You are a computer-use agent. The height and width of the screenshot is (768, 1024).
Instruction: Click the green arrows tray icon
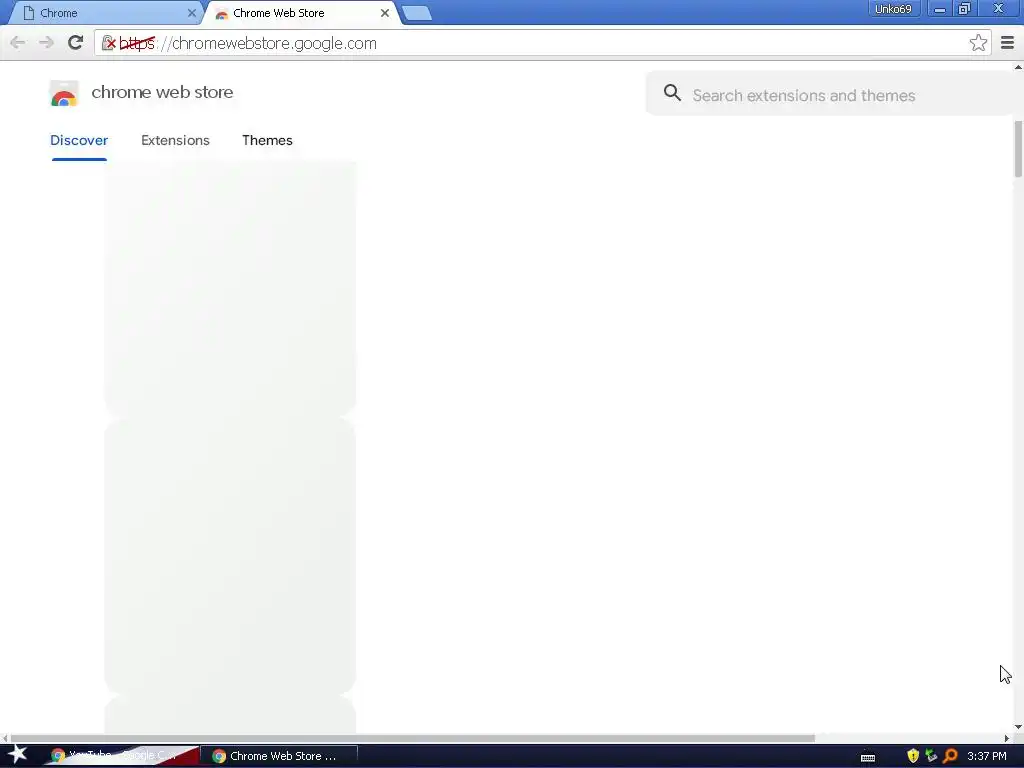click(x=931, y=756)
